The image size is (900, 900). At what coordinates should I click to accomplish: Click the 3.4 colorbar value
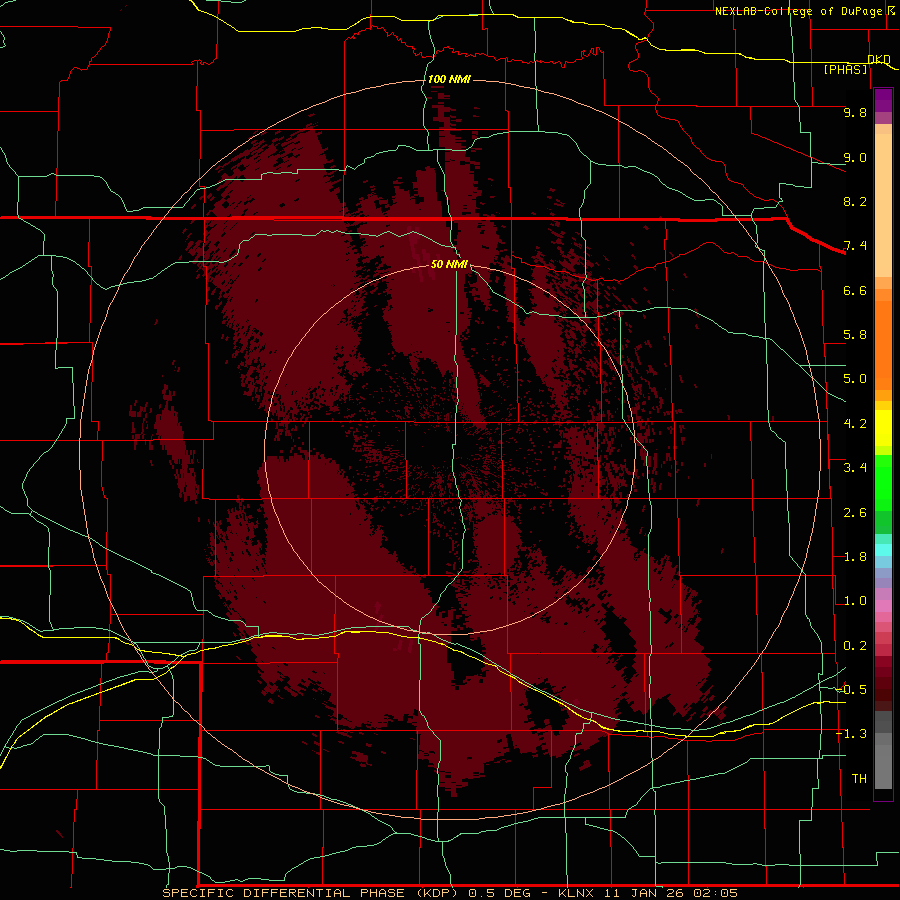855,468
